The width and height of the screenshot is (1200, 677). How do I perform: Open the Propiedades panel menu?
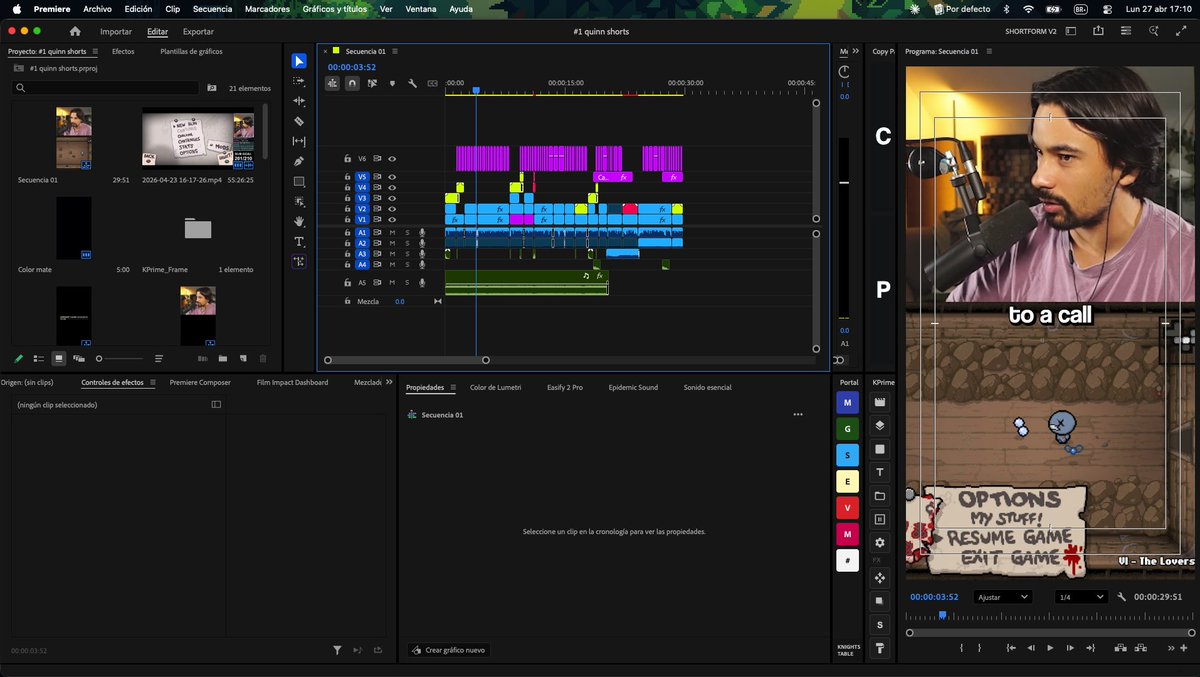[453, 387]
